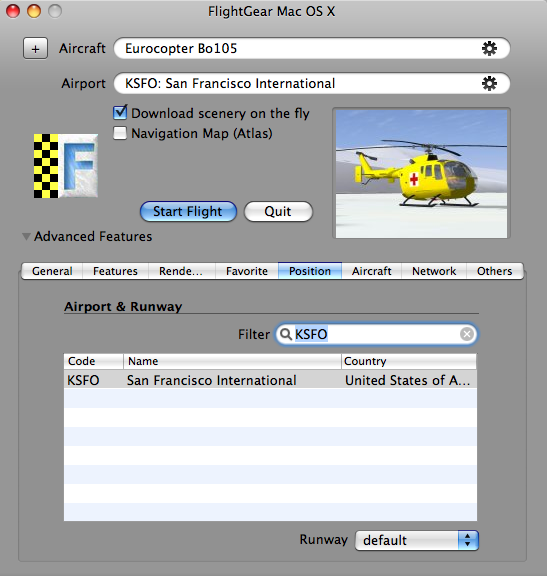
Task: Sort by the Country column header
Action: (x=409, y=361)
